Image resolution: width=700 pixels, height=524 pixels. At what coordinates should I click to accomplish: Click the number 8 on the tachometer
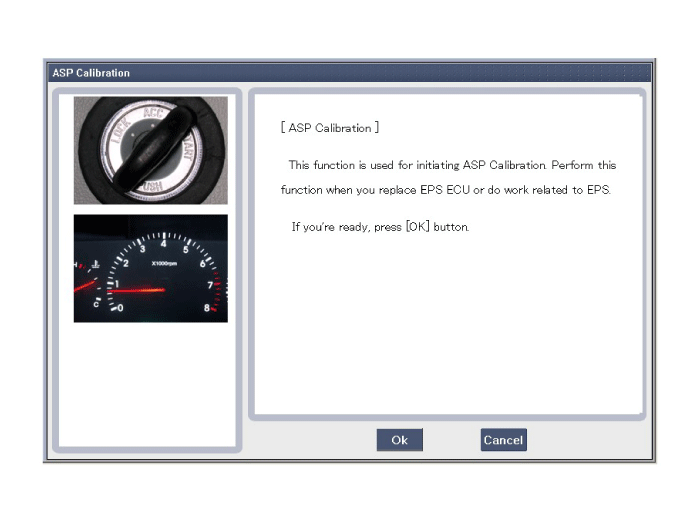[x=207, y=308]
